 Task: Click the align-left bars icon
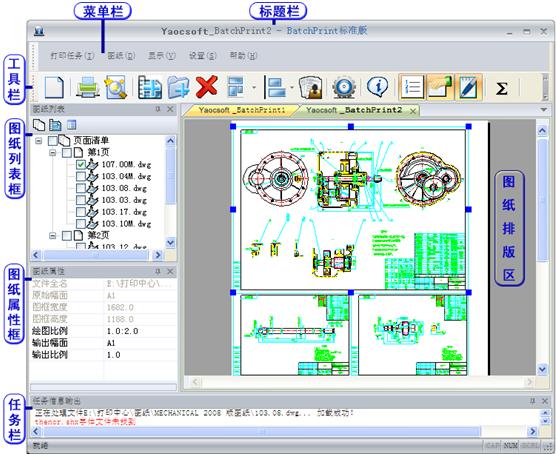276,87
